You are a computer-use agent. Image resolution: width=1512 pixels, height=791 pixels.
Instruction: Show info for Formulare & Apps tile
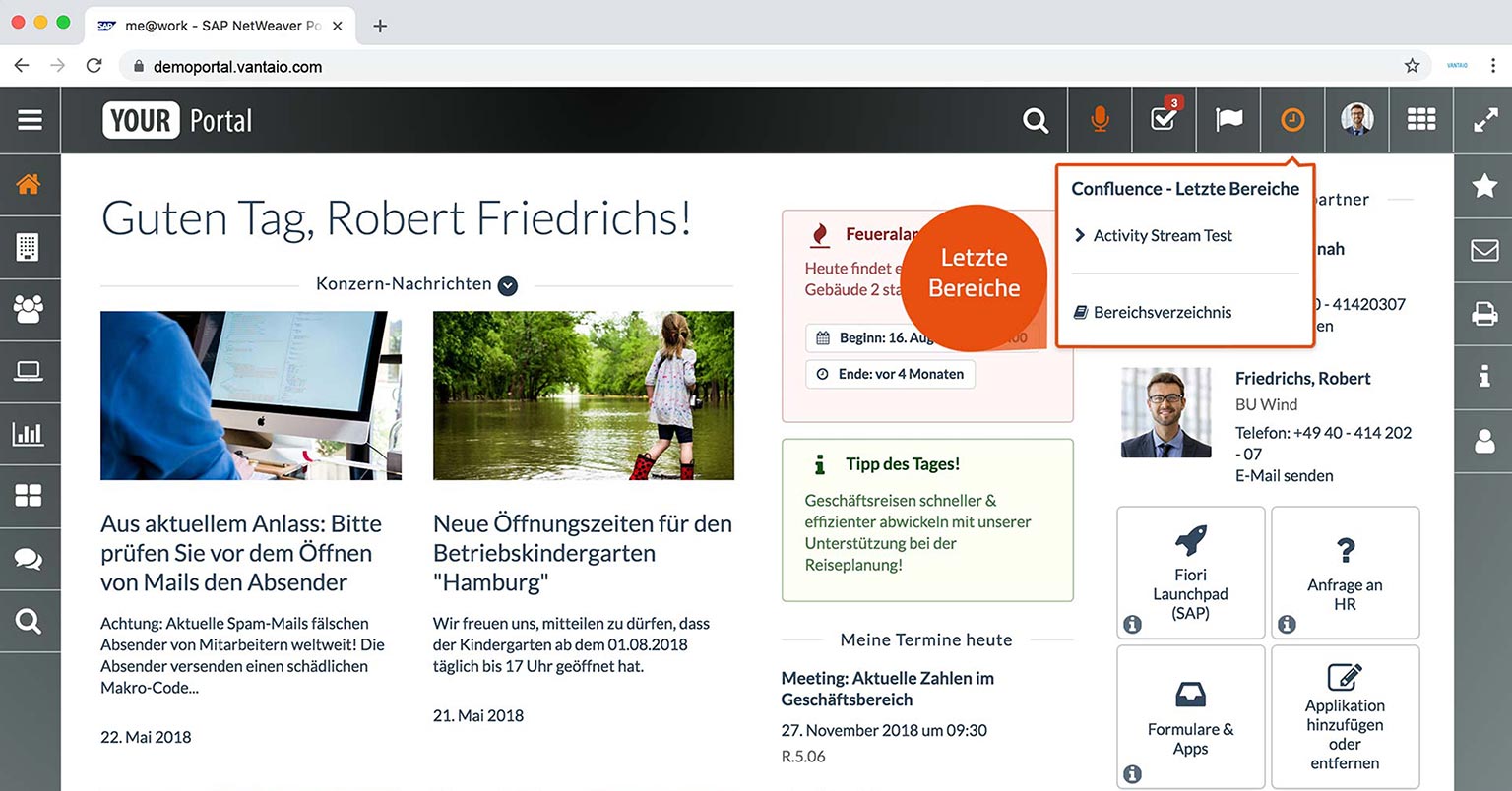coord(1133,774)
